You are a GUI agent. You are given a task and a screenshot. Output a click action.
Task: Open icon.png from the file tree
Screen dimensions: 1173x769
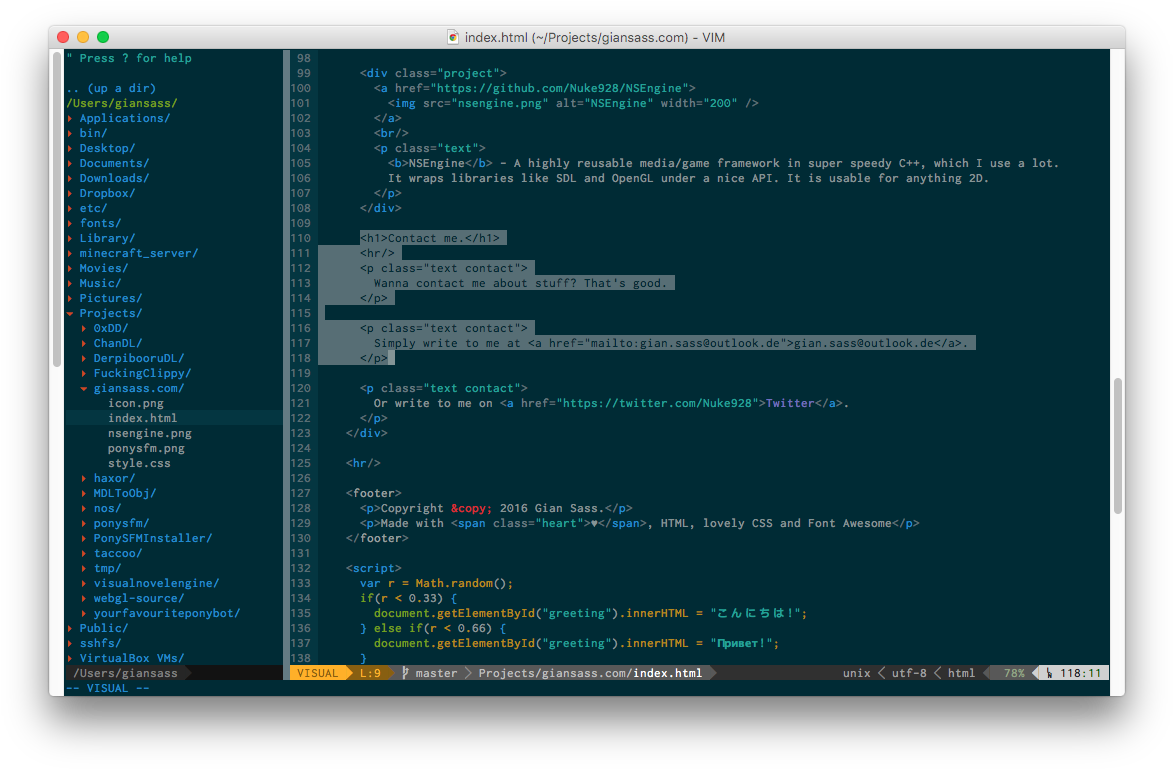pos(135,402)
